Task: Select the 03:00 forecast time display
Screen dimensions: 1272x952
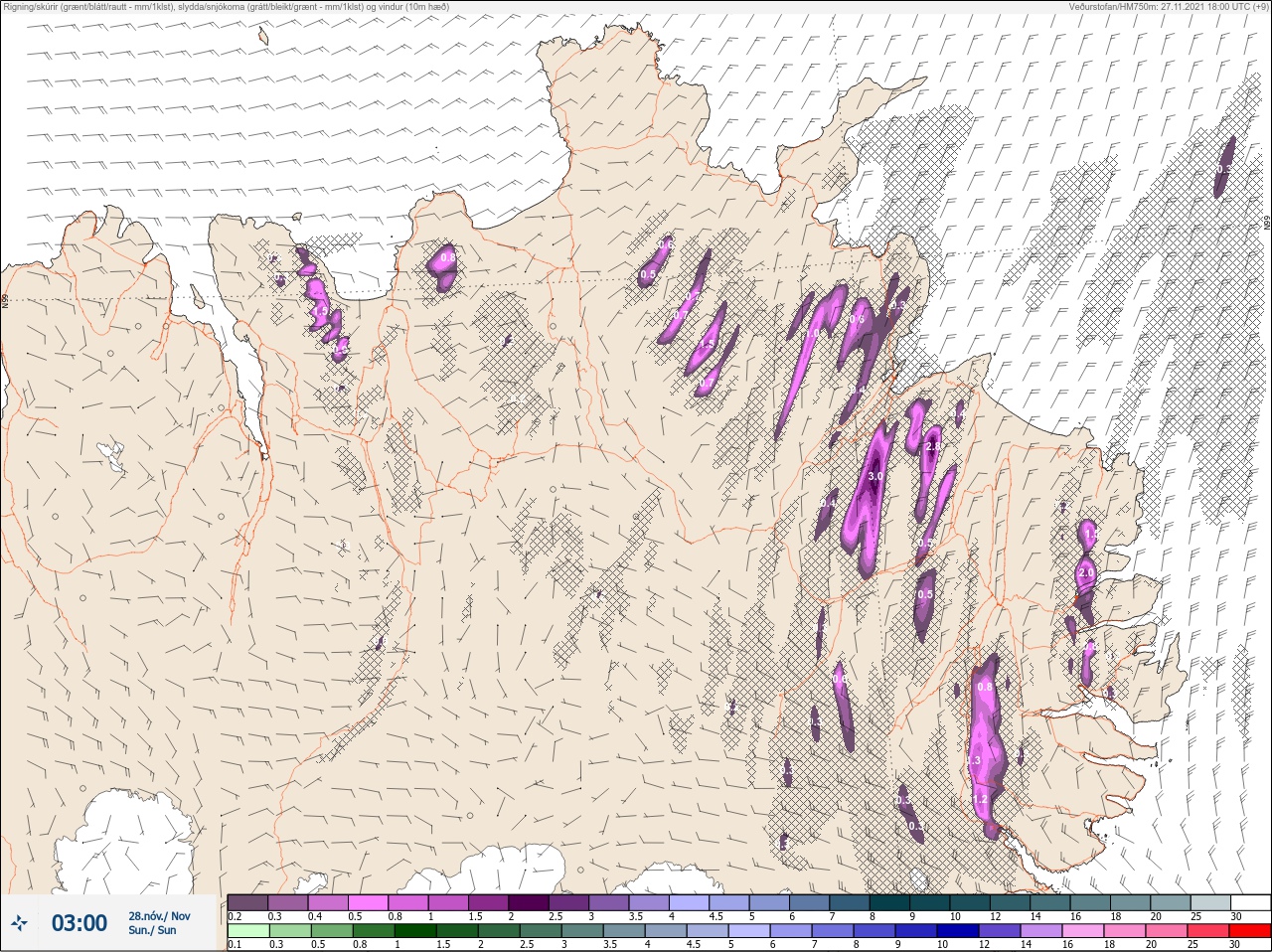Action: coord(79,923)
